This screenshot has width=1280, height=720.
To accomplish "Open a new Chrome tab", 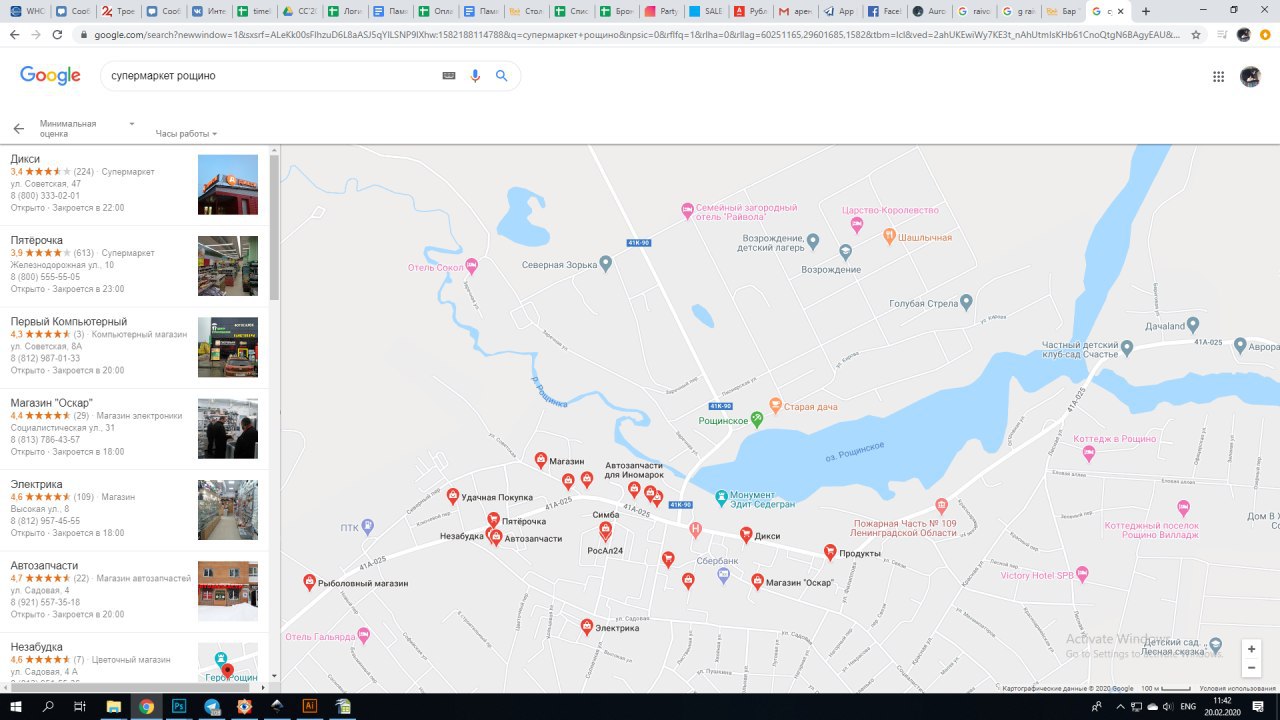I will 1146,11.
